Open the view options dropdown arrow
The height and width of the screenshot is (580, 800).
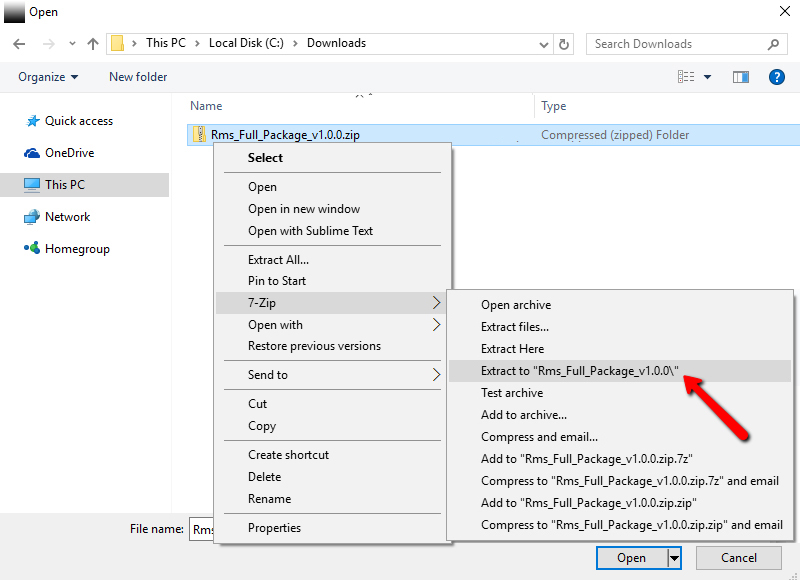(708, 77)
